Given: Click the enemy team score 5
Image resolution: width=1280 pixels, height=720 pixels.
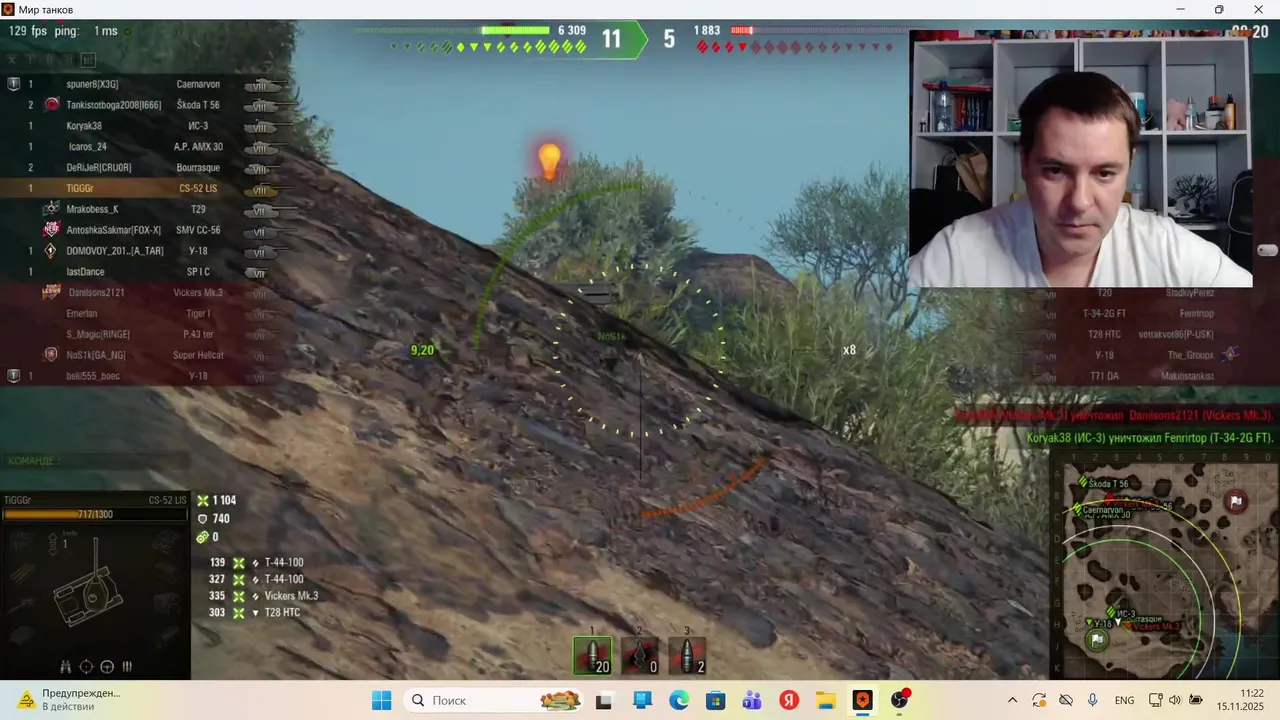Looking at the screenshot, I should pos(669,39).
